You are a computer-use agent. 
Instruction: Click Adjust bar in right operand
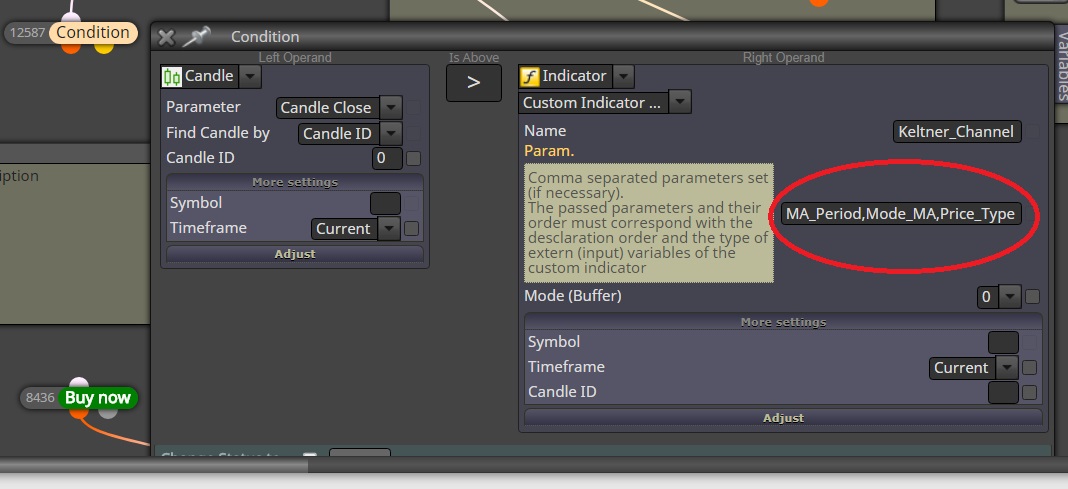783,417
